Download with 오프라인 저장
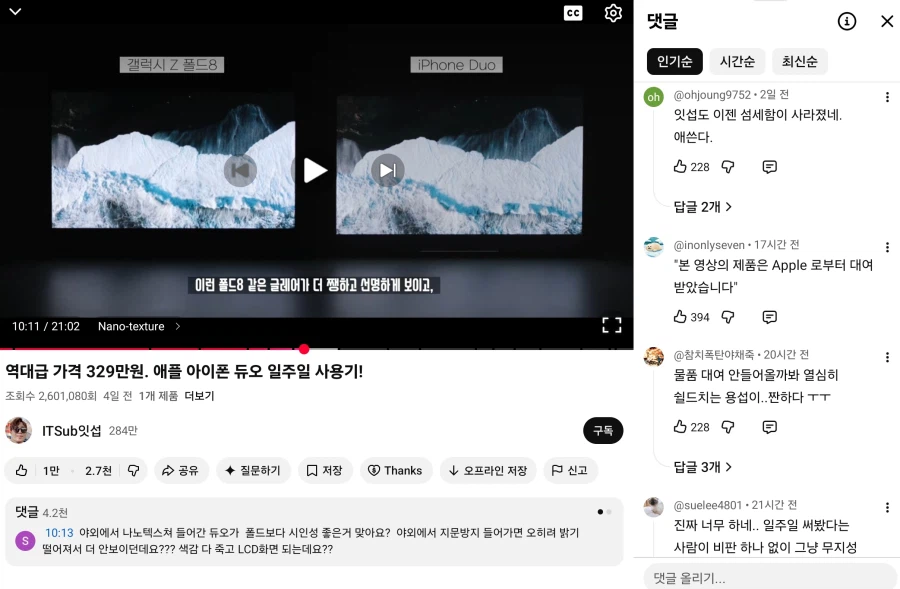900x589 pixels. pyautogui.click(x=488, y=471)
